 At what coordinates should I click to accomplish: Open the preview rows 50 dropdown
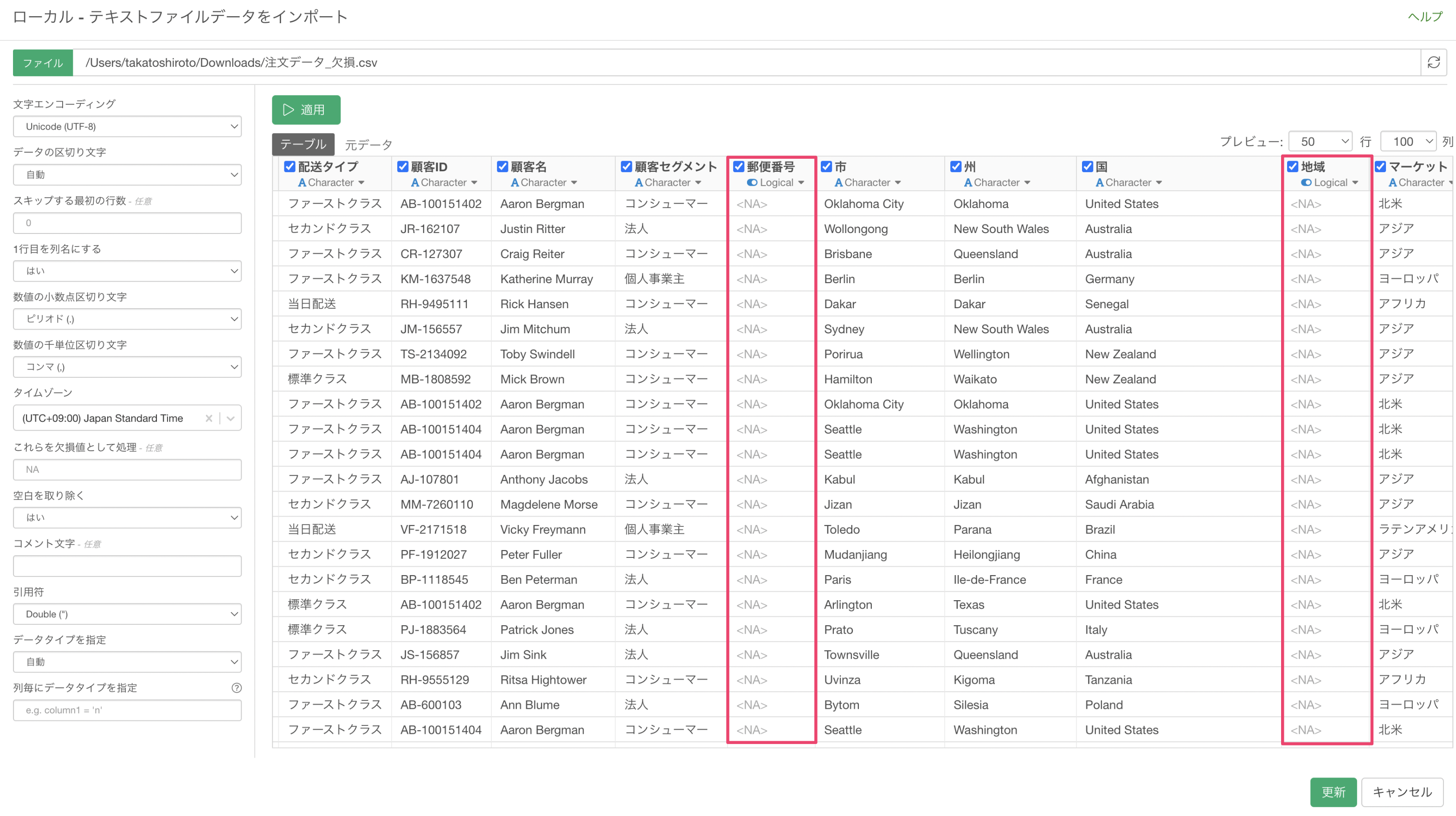click(1321, 142)
